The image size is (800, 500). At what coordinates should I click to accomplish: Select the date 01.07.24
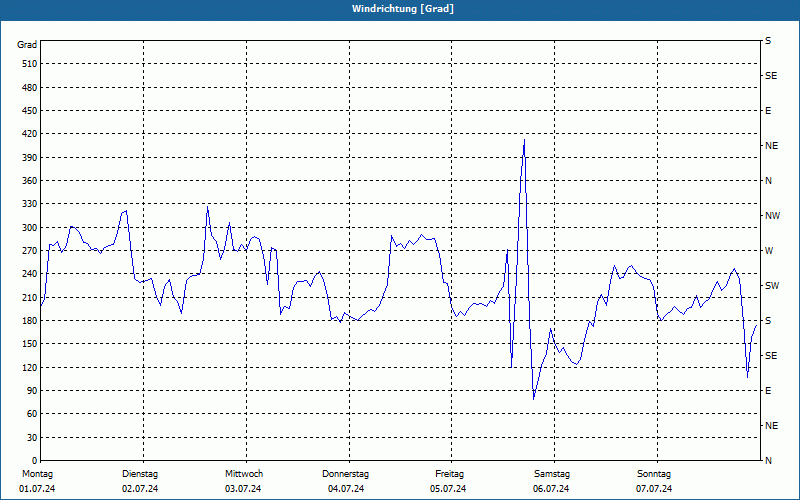[x=37, y=489]
